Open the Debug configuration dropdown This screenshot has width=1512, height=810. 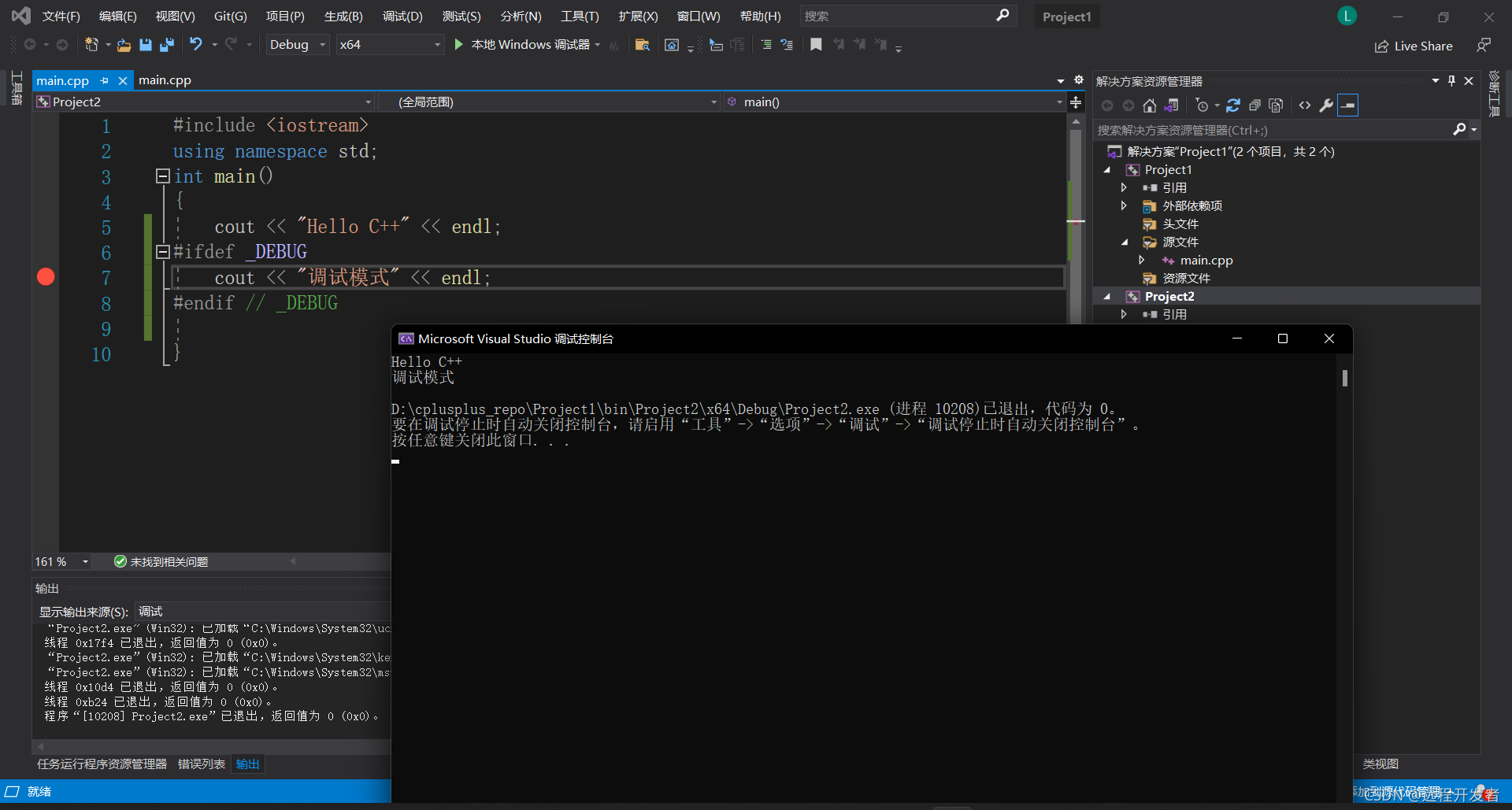298,45
